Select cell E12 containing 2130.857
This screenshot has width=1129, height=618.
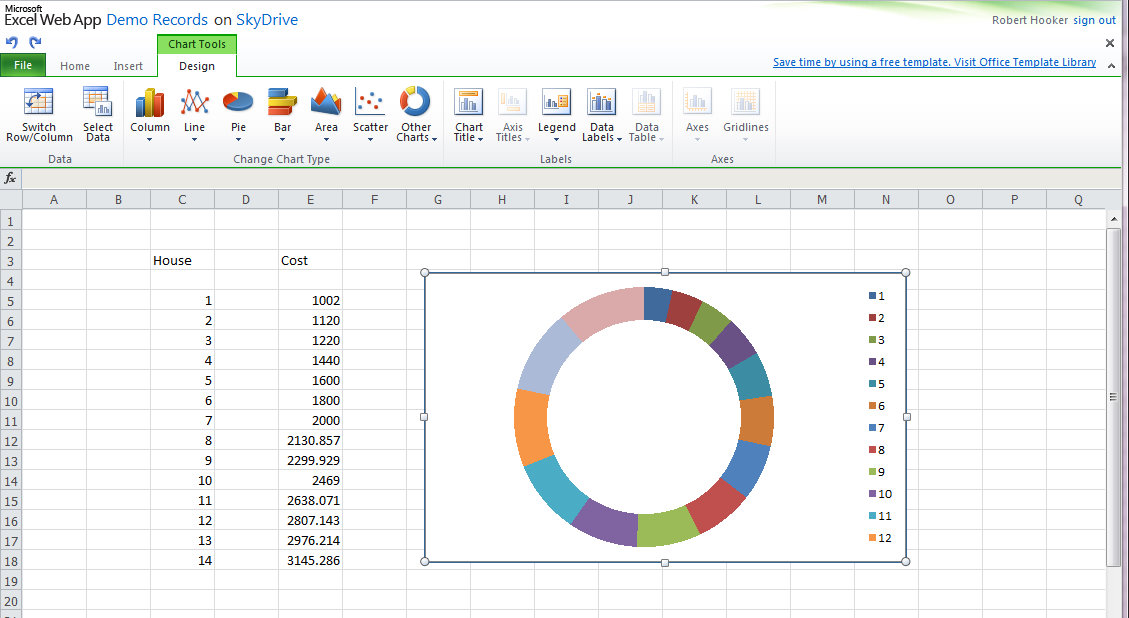(310, 440)
